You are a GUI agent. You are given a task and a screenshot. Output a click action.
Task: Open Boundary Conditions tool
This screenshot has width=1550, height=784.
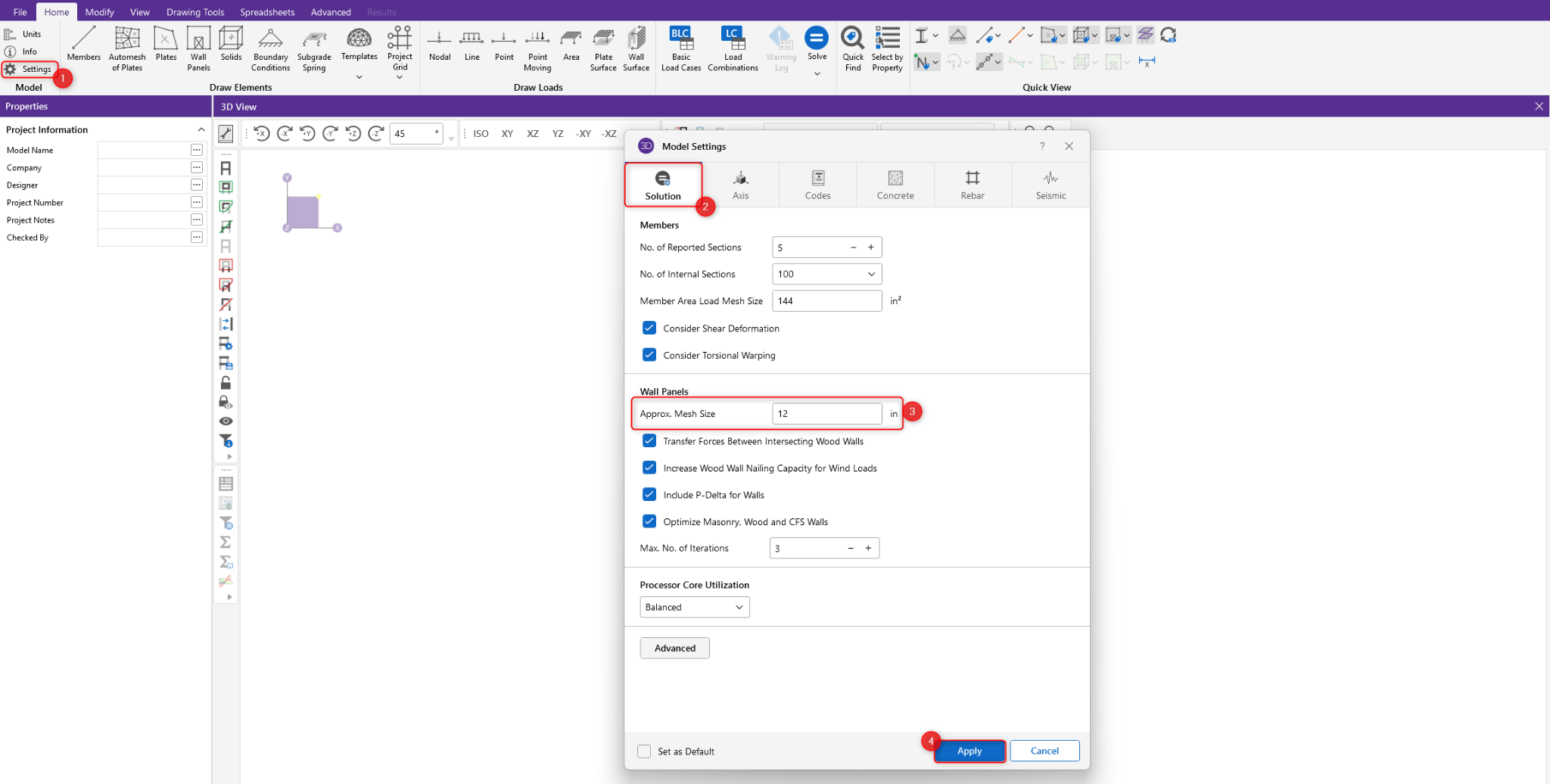[270, 48]
